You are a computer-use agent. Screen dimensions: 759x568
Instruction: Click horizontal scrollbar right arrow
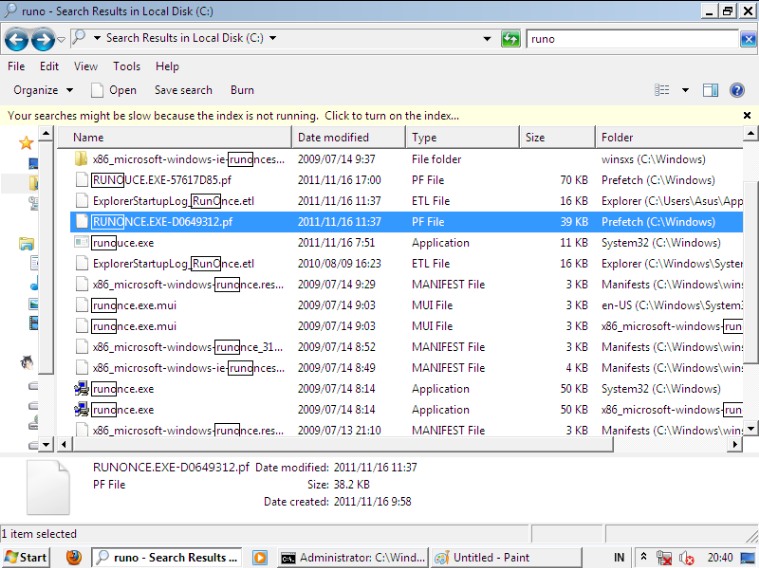coord(735,444)
